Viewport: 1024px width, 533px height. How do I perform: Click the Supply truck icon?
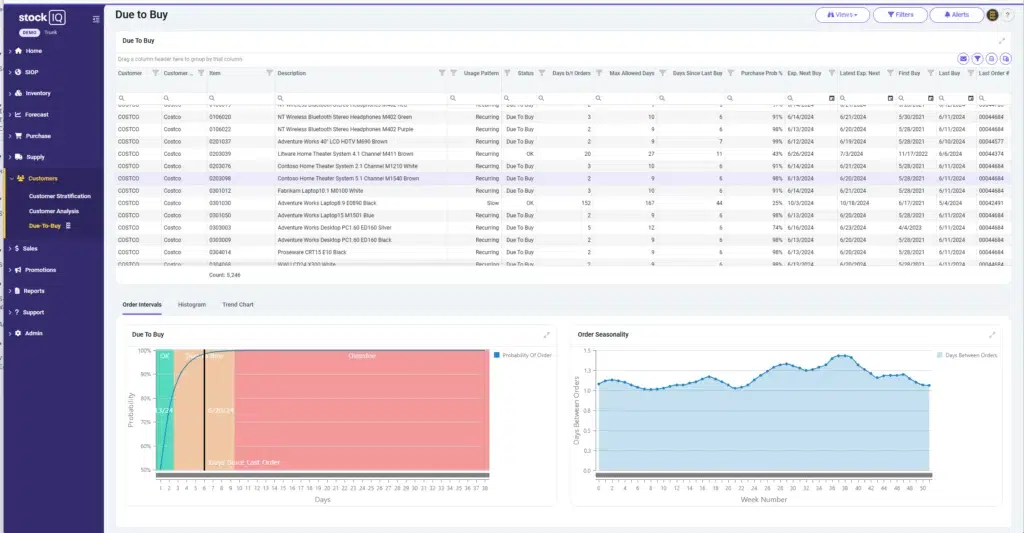pyautogui.click(x=18, y=157)
